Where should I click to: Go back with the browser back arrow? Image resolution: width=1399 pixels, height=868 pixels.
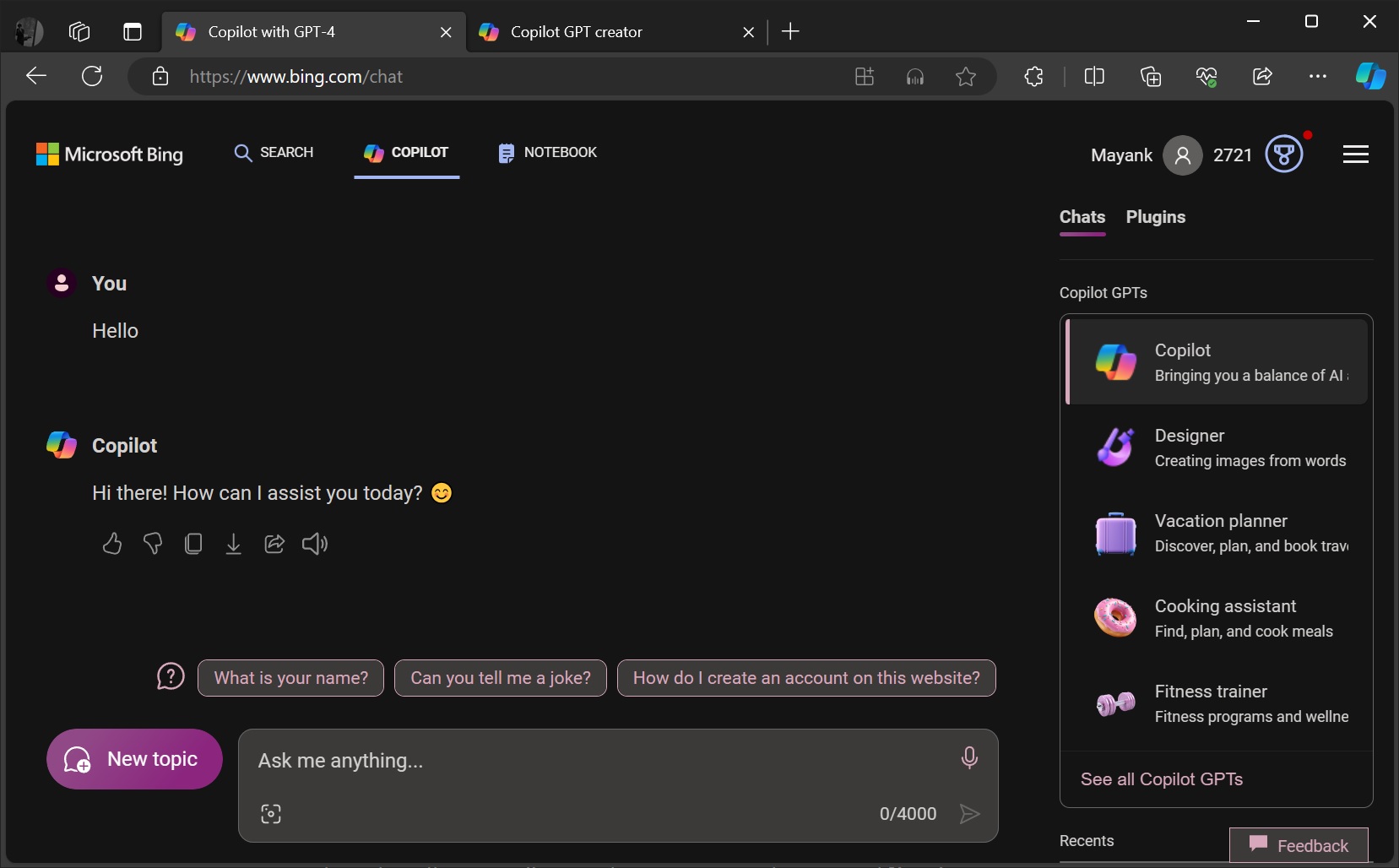[x=36, y=77]
